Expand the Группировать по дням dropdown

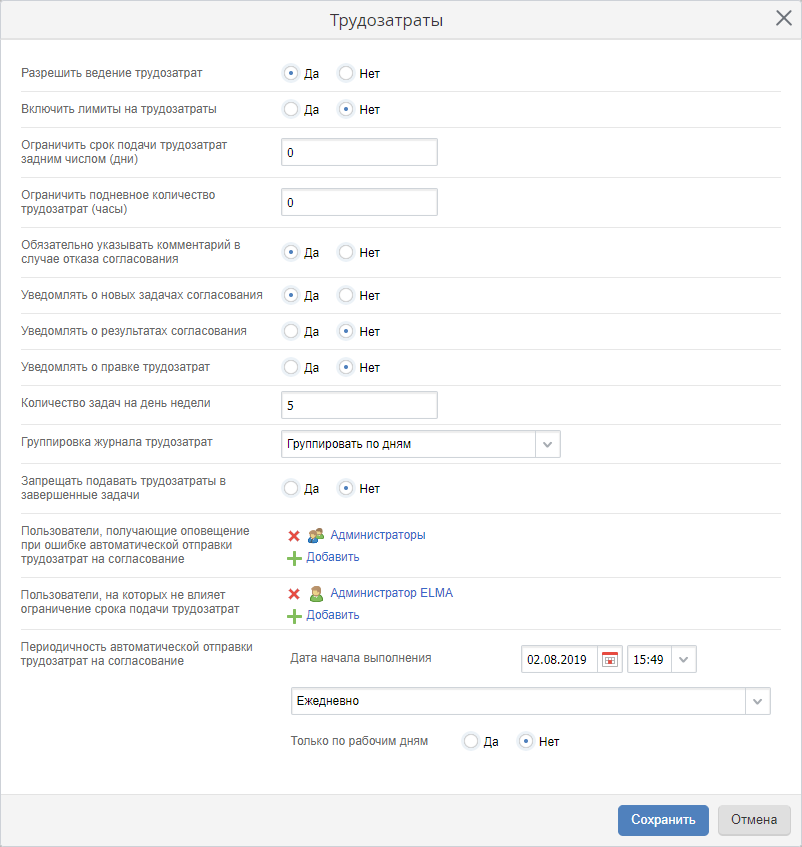click(548, 444)
